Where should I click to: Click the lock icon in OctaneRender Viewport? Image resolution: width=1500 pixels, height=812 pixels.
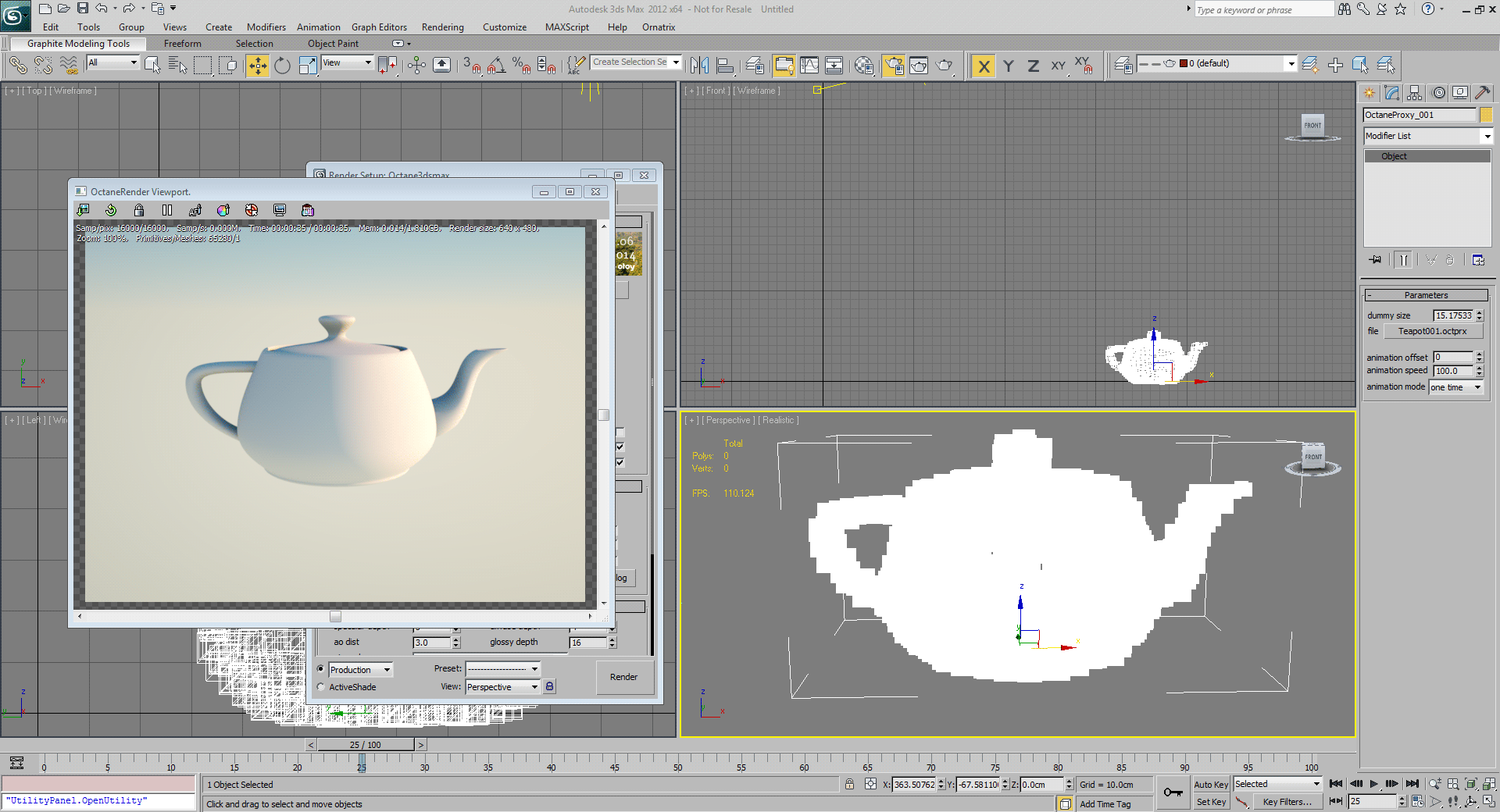pyautogui.click(x=139, y=210)
